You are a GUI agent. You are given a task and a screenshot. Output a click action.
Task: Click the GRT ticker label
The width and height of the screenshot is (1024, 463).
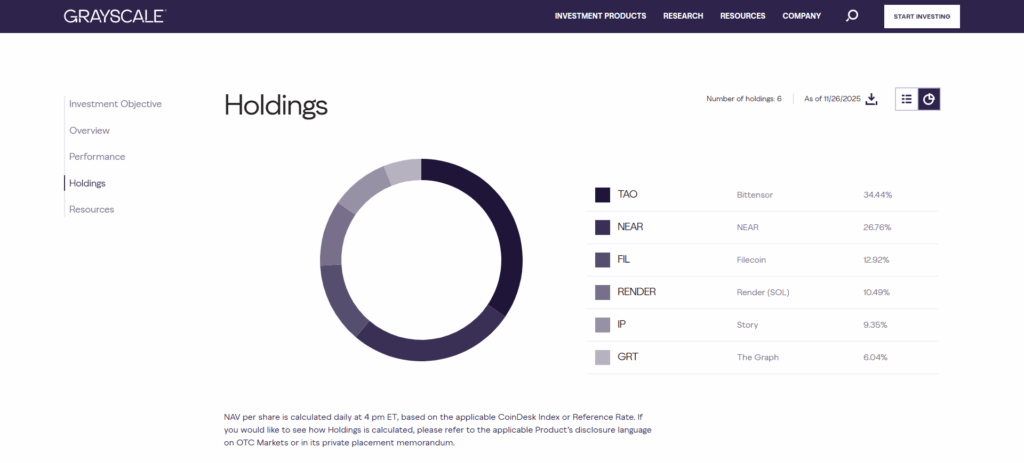click(x=628, y=357)
